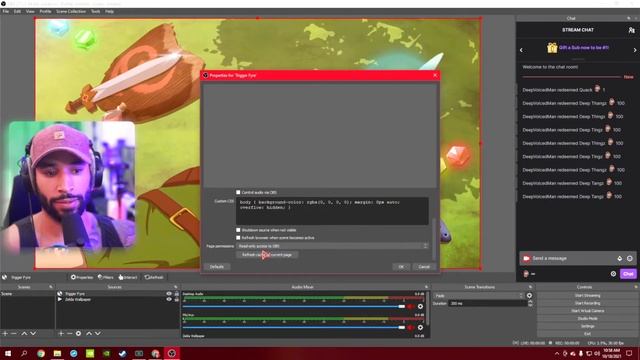Increase transition Duration with stepper arrows
640x360 pixels.
530,302
